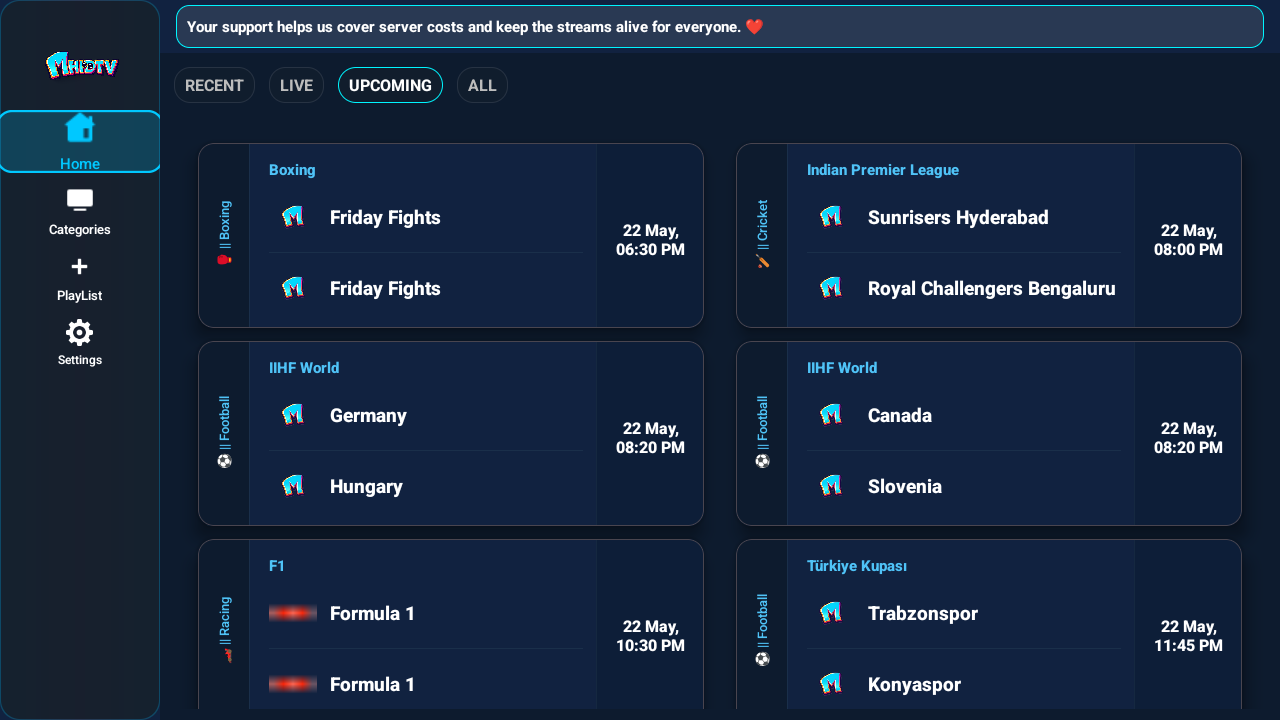Click the Categories label in sidebar
1280x720 pixels.
click(80, 230)
